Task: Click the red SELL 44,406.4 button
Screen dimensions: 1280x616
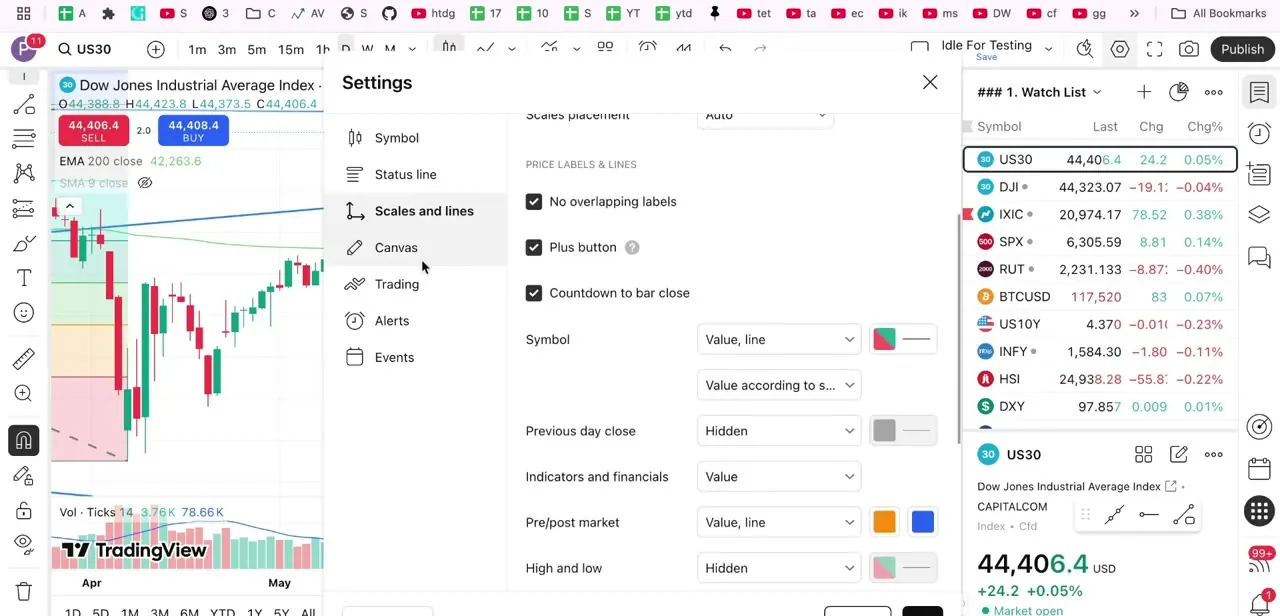Action: [x=93, y=131]
